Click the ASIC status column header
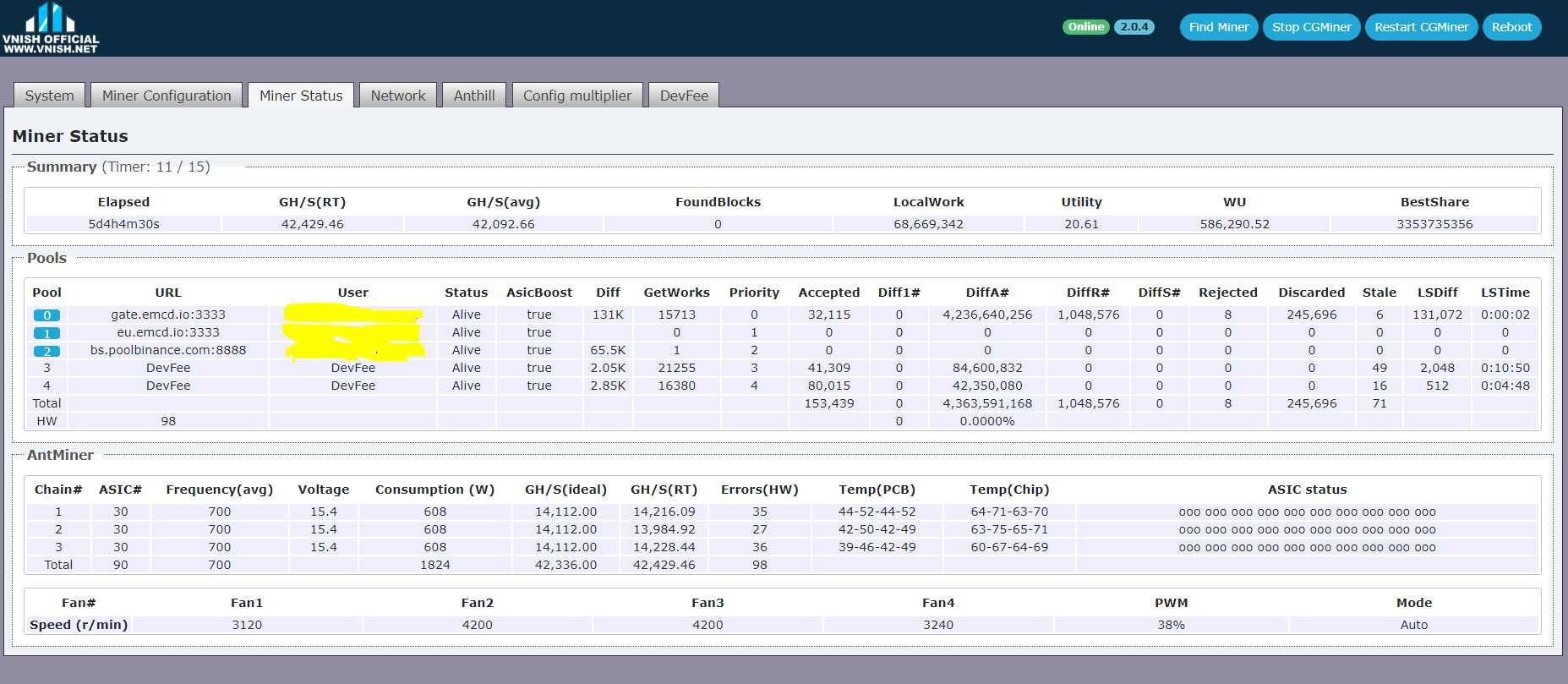 (1307, 490)
